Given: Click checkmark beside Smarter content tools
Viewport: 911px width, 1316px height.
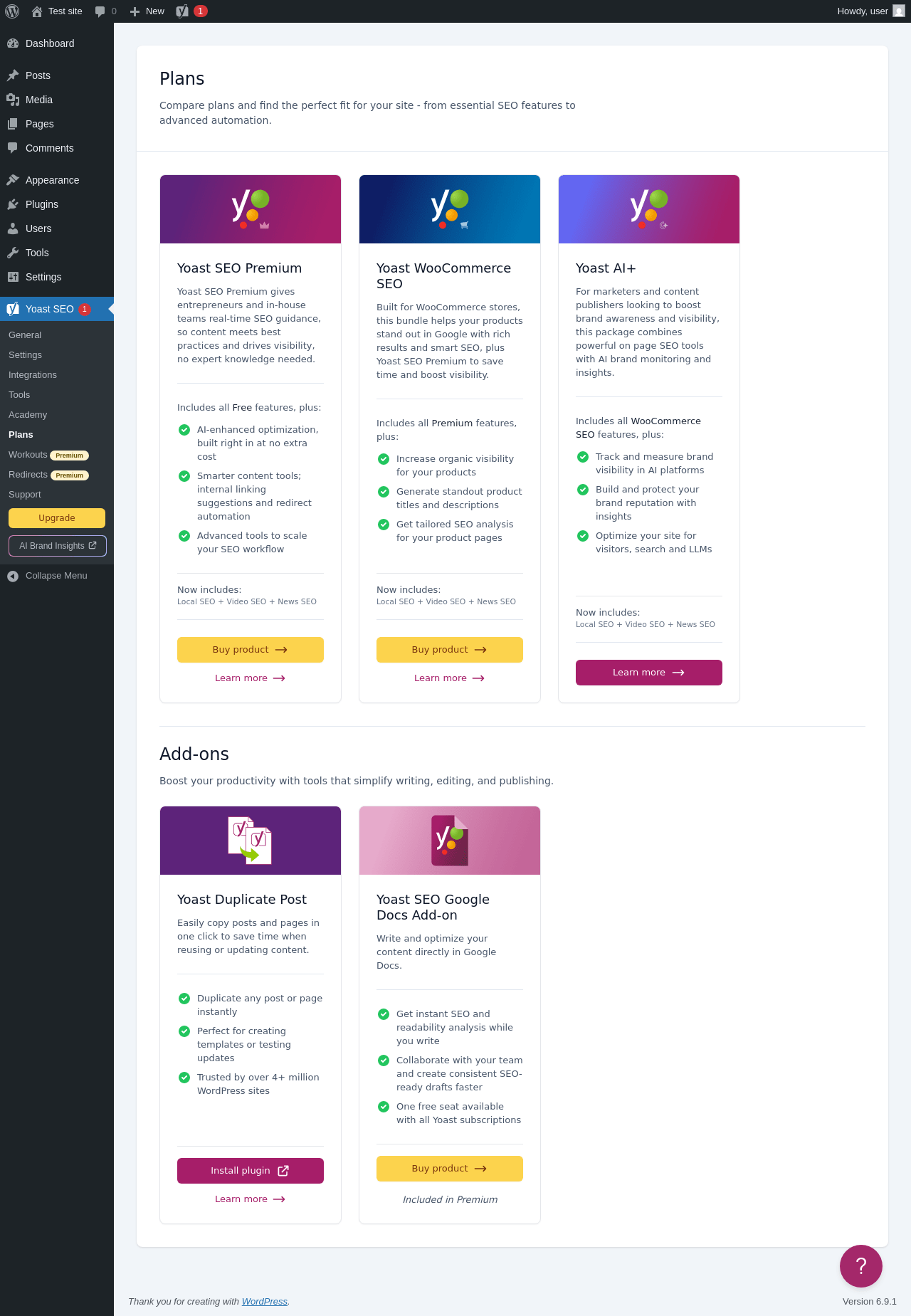Looking at the screenshot, I should (x=184, y=476).
